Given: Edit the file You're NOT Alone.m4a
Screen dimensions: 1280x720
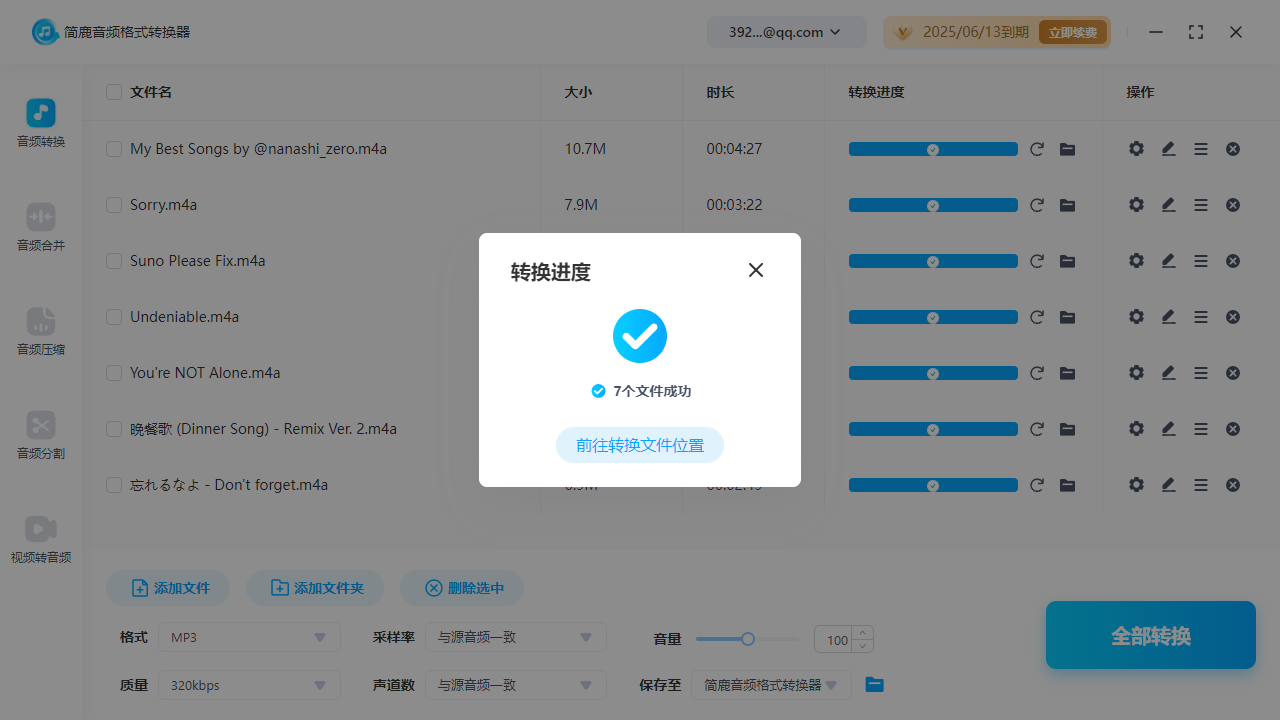Looking at the screenshot, I should click(1167, 373).
